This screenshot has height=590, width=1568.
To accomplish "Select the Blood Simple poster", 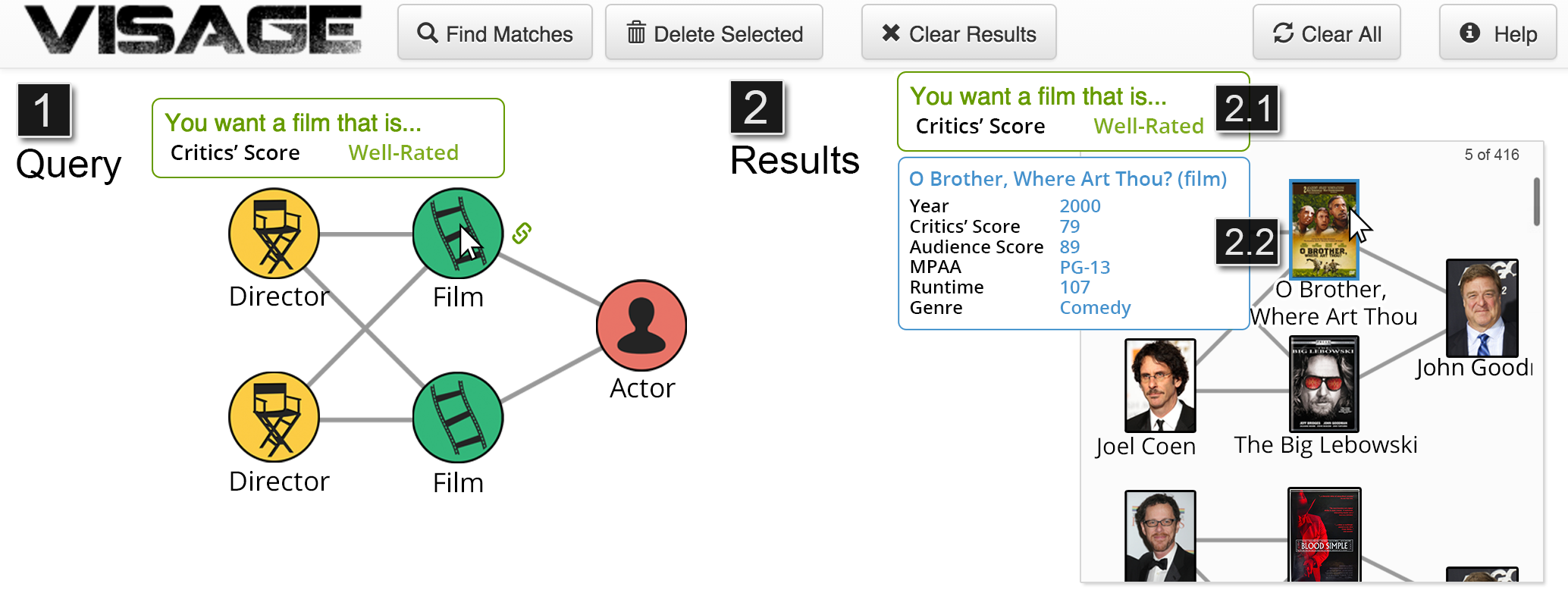I will coord(1324,535).
